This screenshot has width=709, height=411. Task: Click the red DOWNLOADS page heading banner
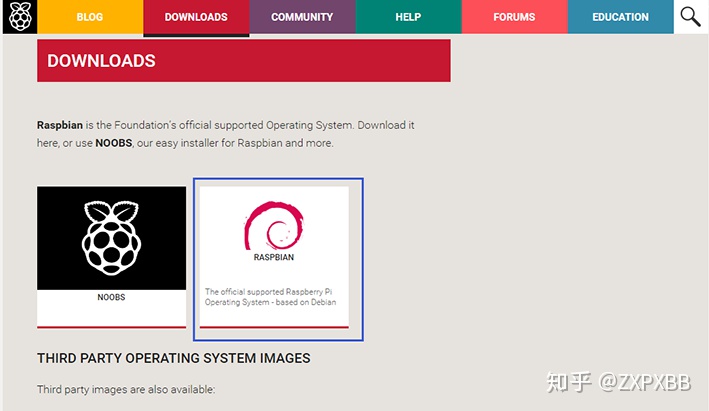(244, 61)
